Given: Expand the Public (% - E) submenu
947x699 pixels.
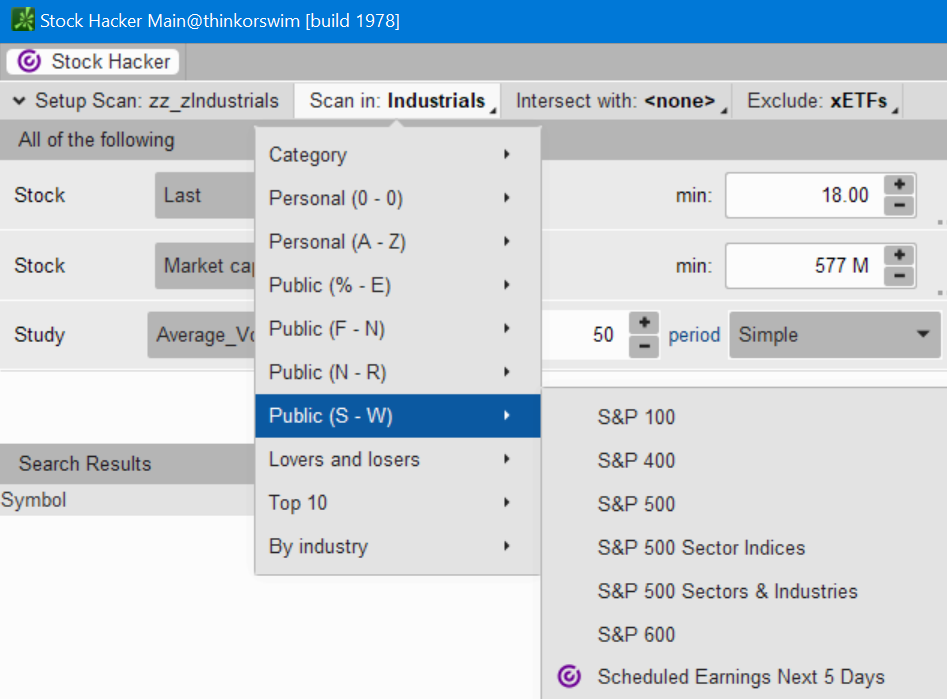Looking at the screenshot, I should point(397,285).
